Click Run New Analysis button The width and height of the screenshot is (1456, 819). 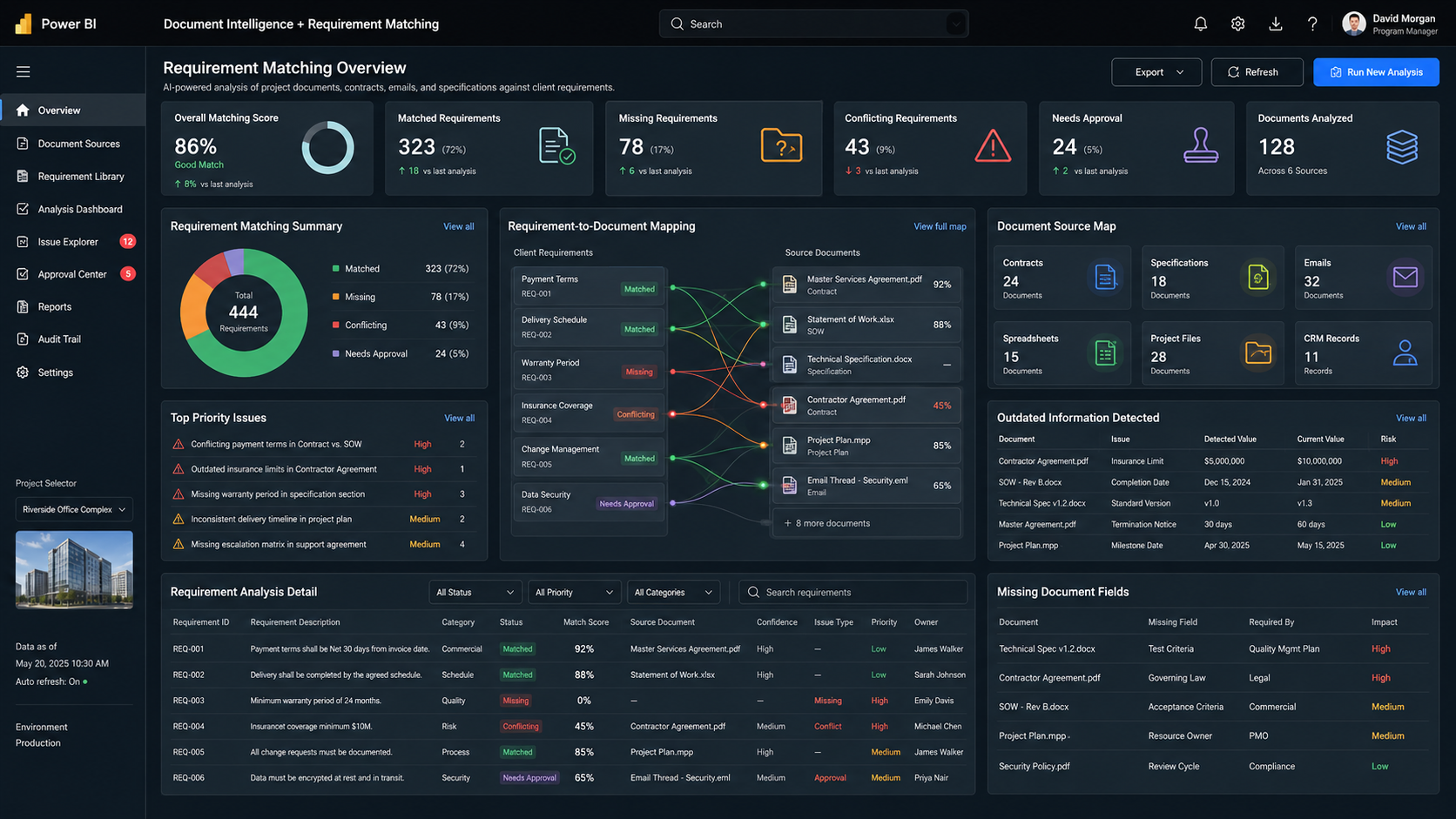(1376, 72)
